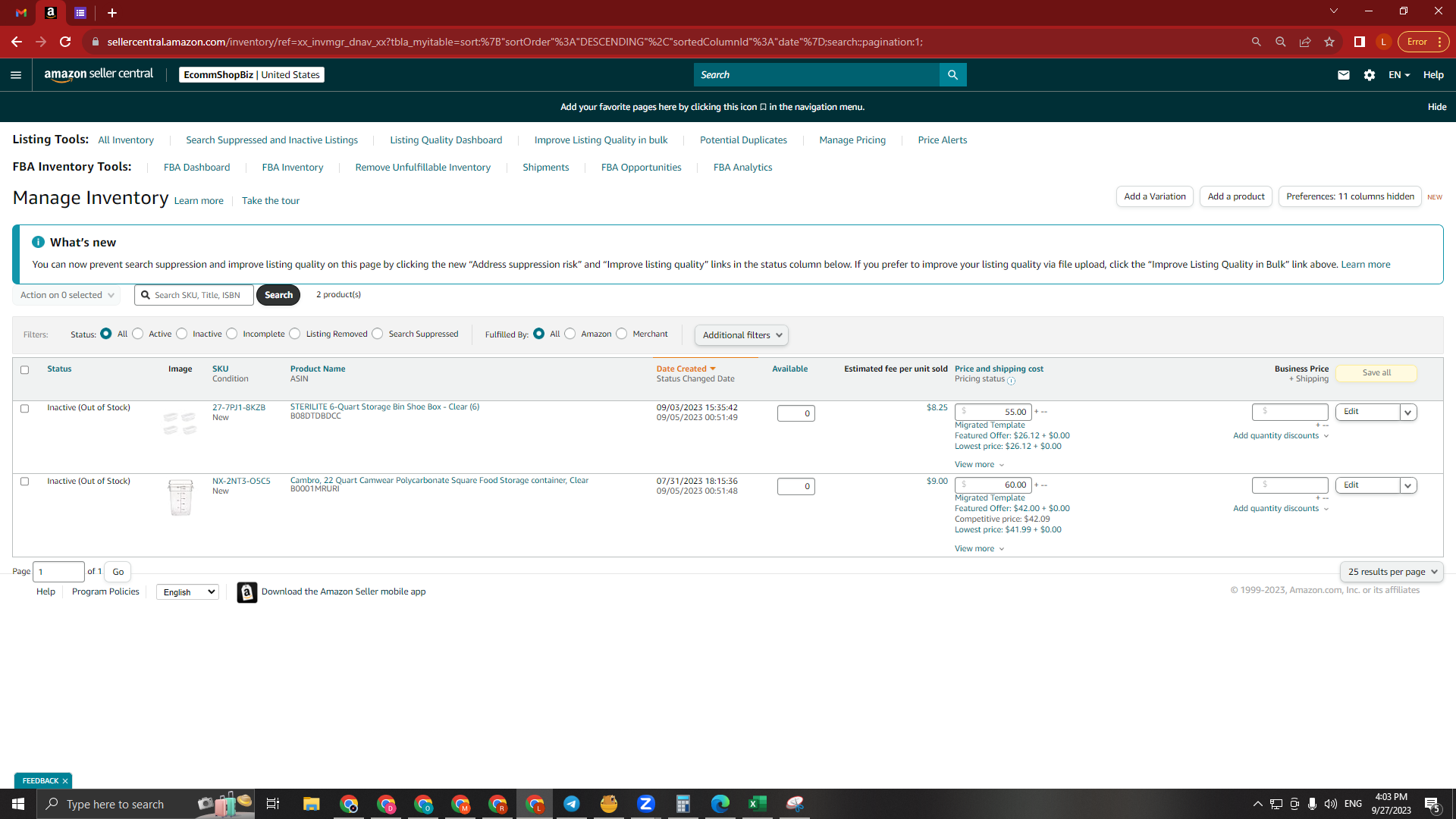The image size is (1456, 819).
Task: Open the EN language dropdown
Action: [1399, 75]
